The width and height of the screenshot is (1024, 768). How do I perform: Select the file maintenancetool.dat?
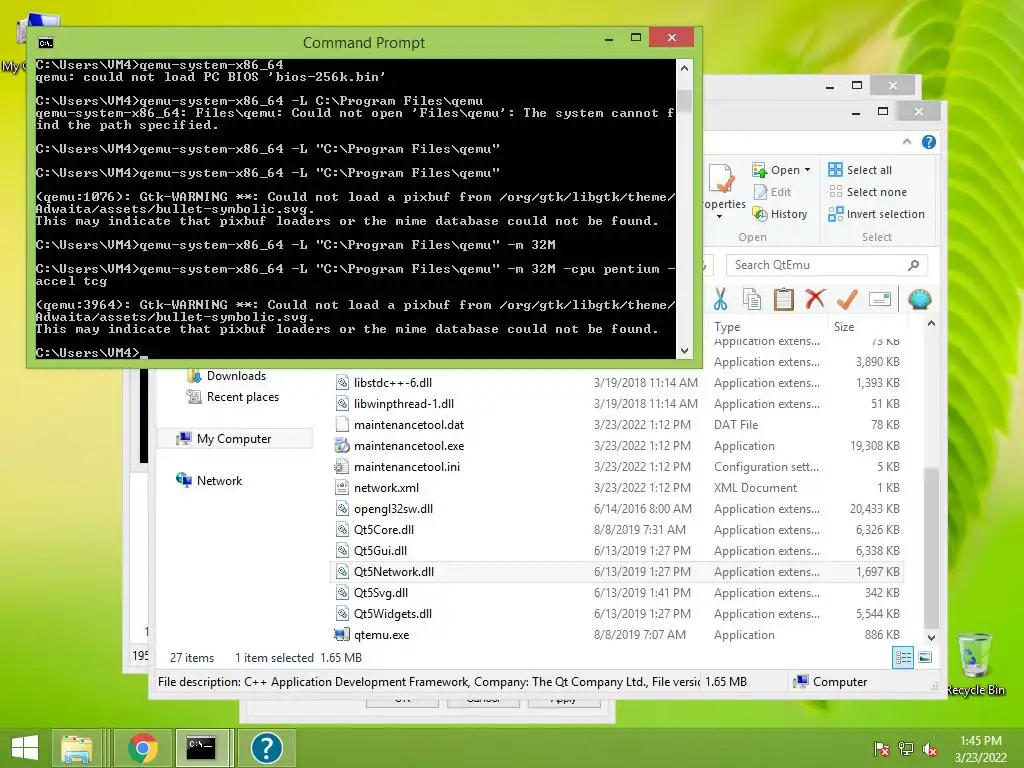click(x=409, y=424)
